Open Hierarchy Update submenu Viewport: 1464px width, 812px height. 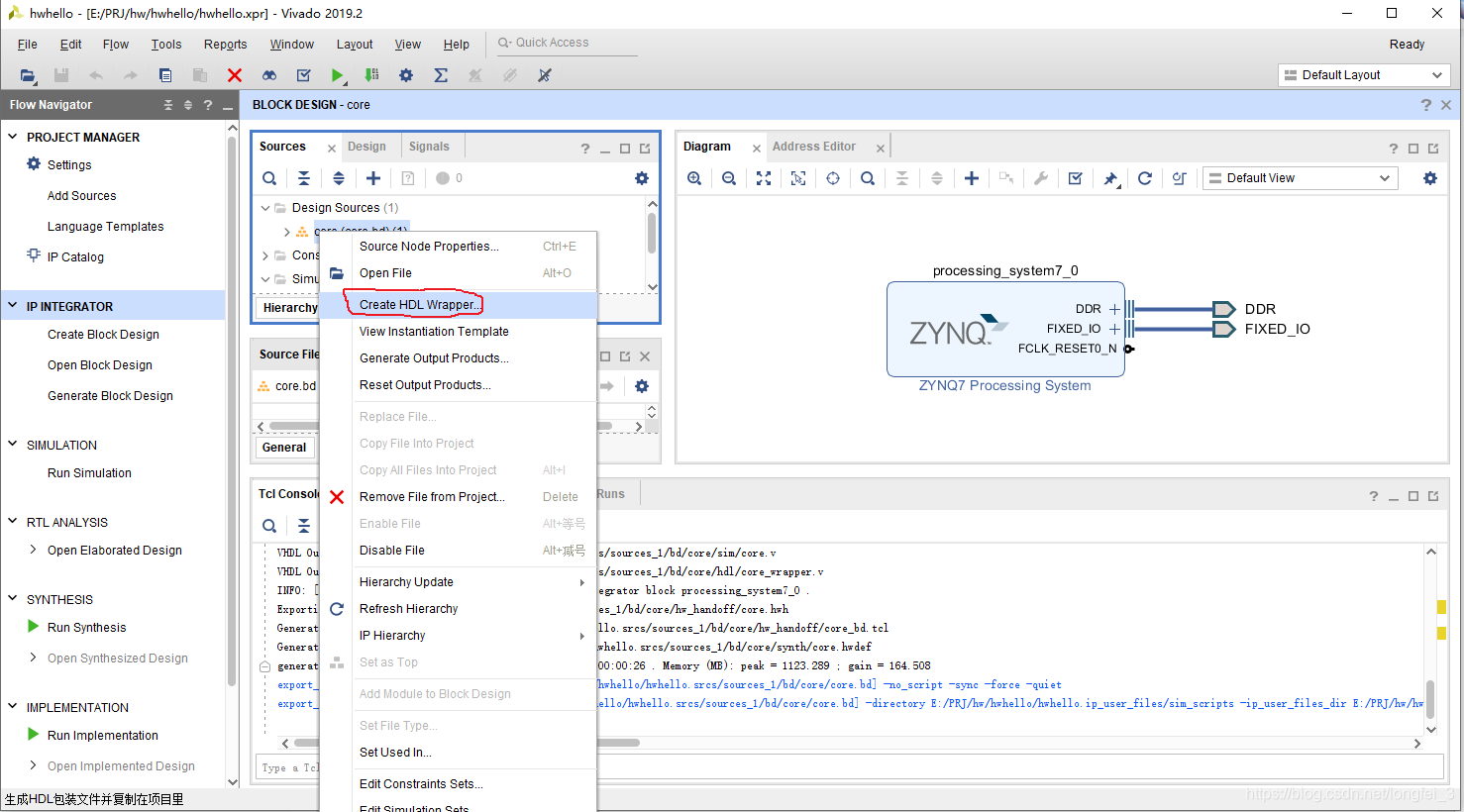pos(460,582)
